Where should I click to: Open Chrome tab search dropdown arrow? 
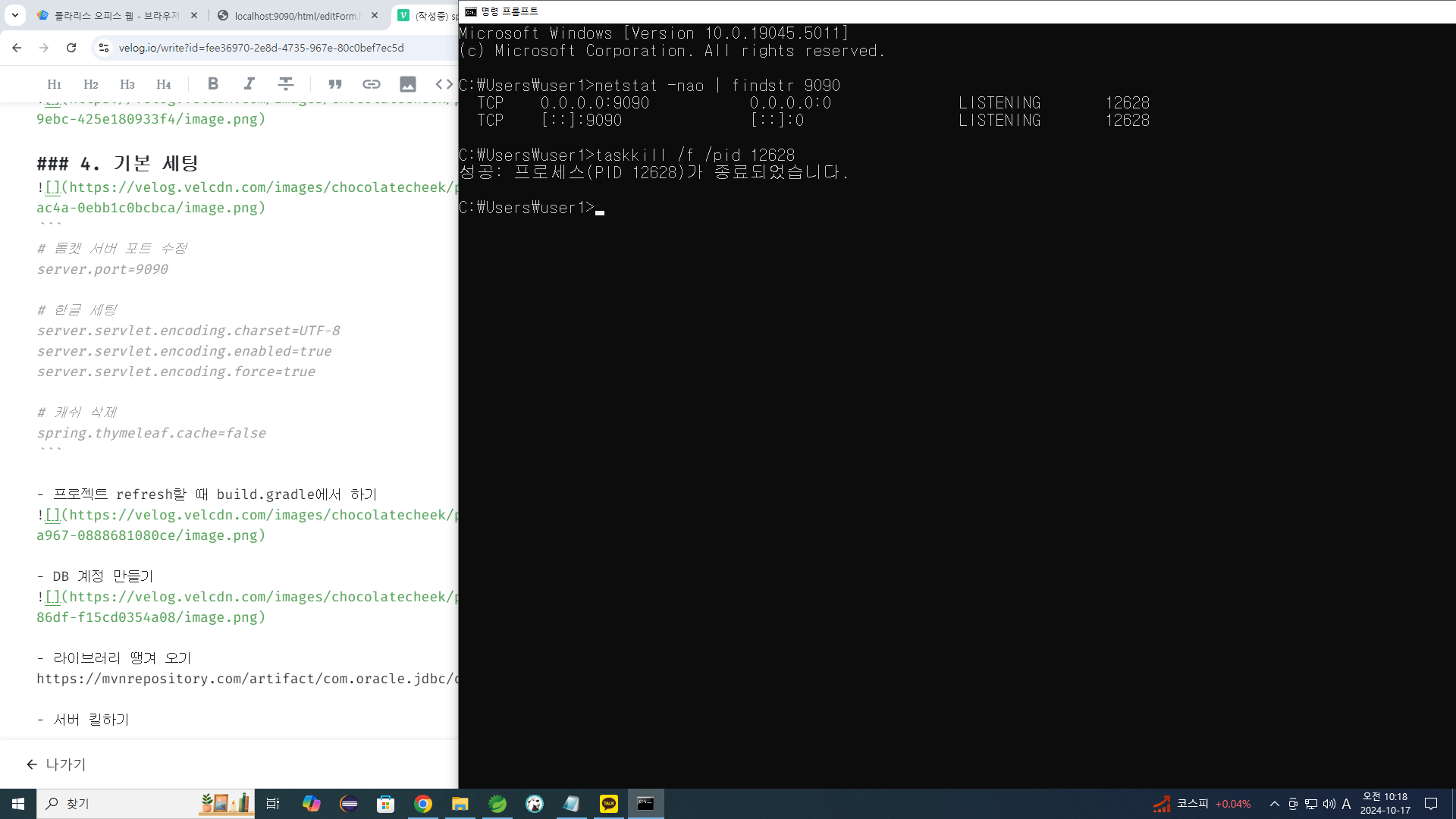pyautogui.click(x=14, y=15)
